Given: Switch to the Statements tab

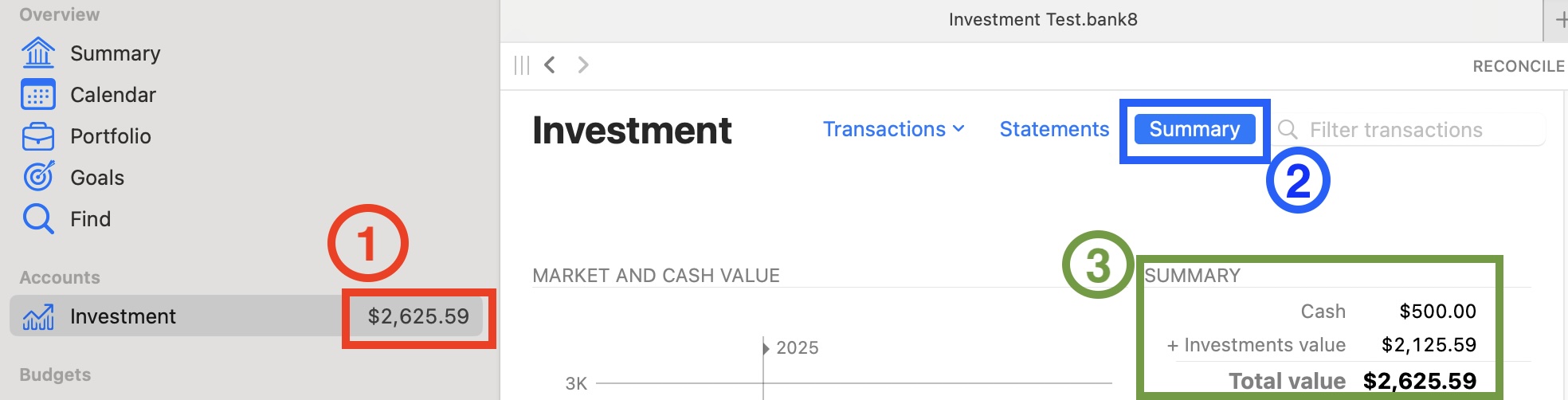Looking at the screenshot, I should 1054,129.
